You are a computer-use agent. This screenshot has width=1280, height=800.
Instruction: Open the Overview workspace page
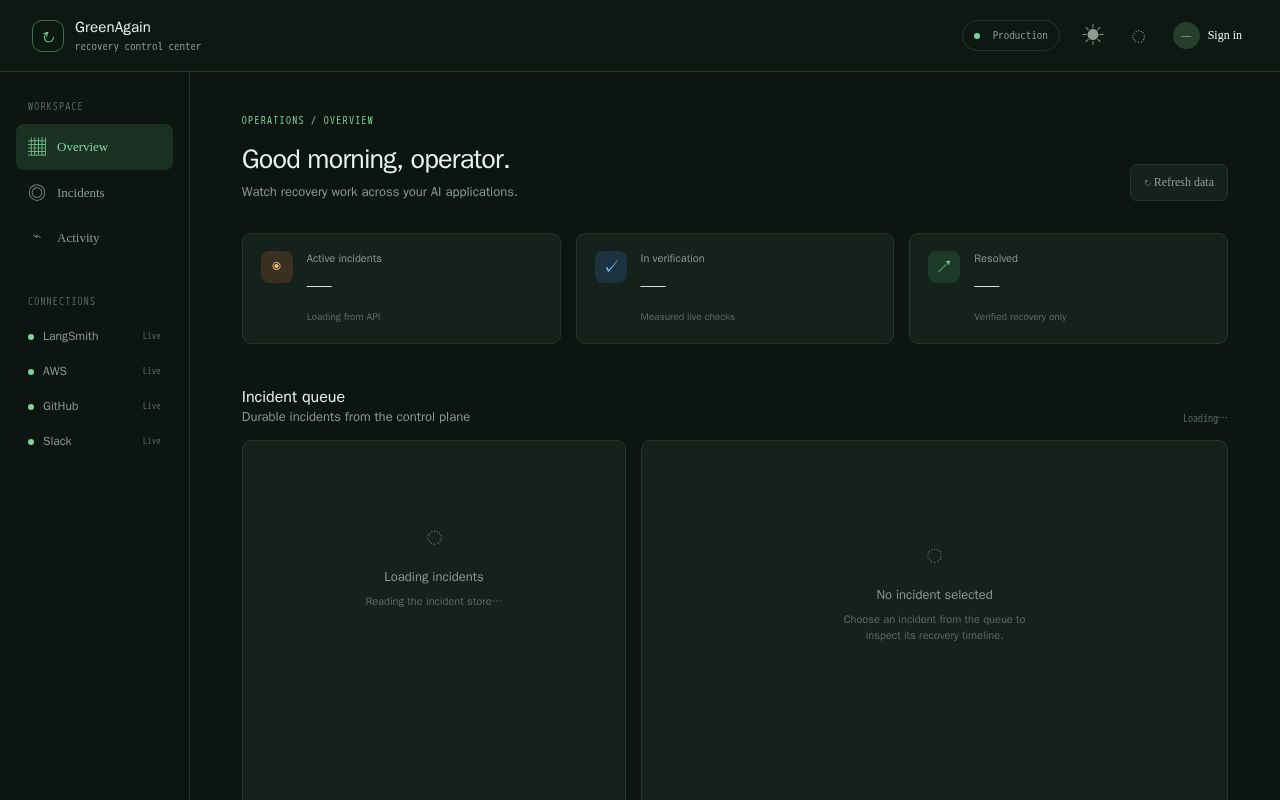click(x=94, y=147)
